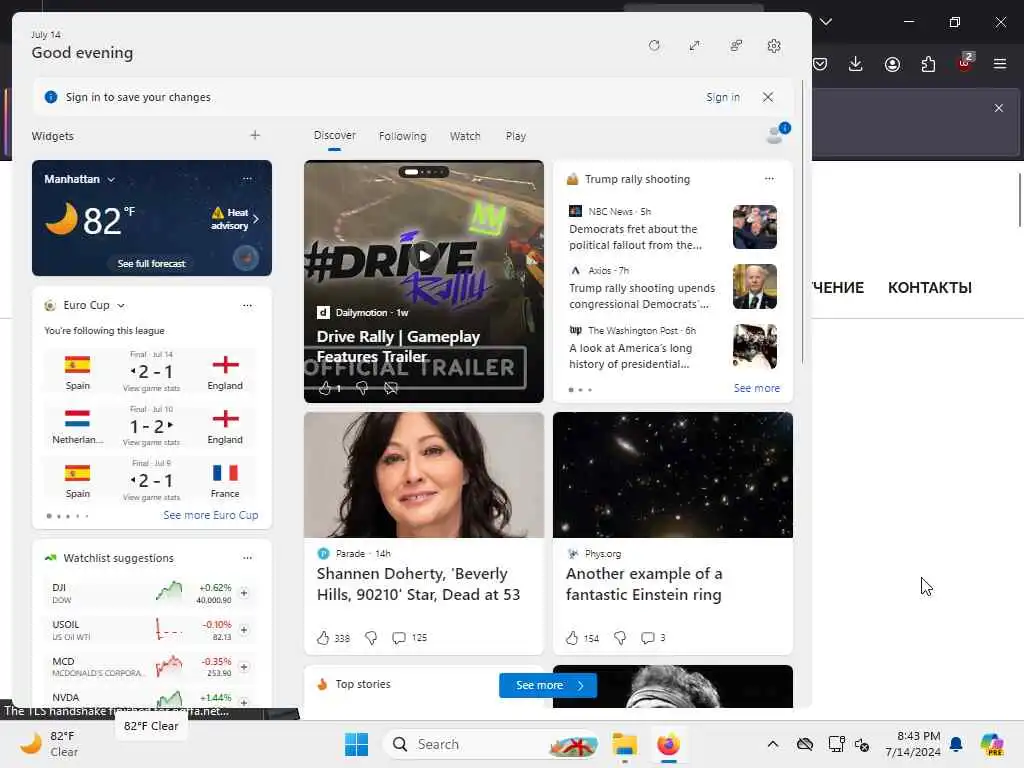Like the Drive Rally video
The image size is (1024, 768).
[325, 388]
